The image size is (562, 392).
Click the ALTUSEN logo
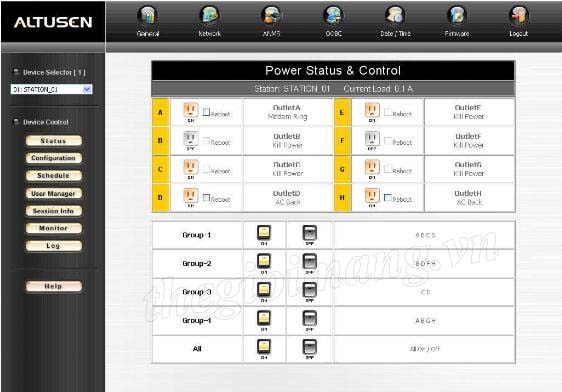(53, 22)
